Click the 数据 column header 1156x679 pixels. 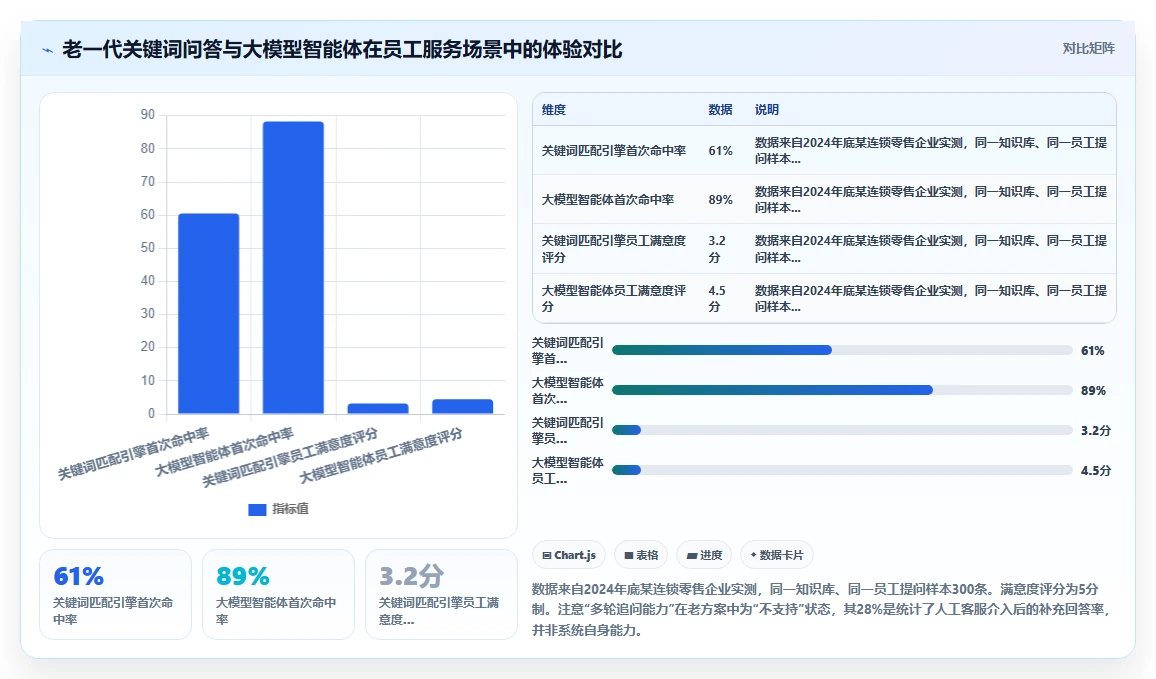(720, 110)
